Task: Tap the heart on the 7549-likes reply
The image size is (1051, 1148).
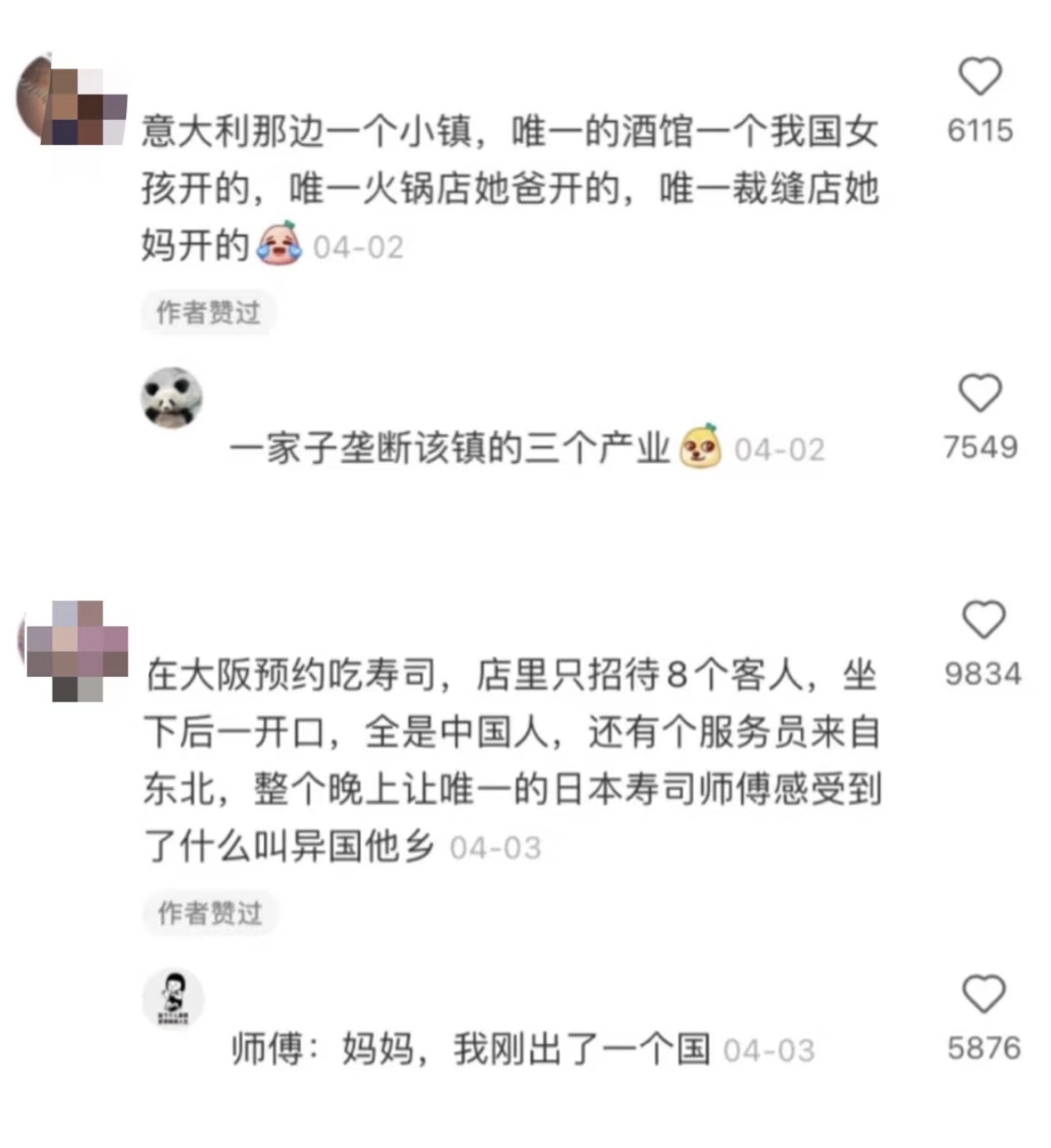Action: coord(980,393)
